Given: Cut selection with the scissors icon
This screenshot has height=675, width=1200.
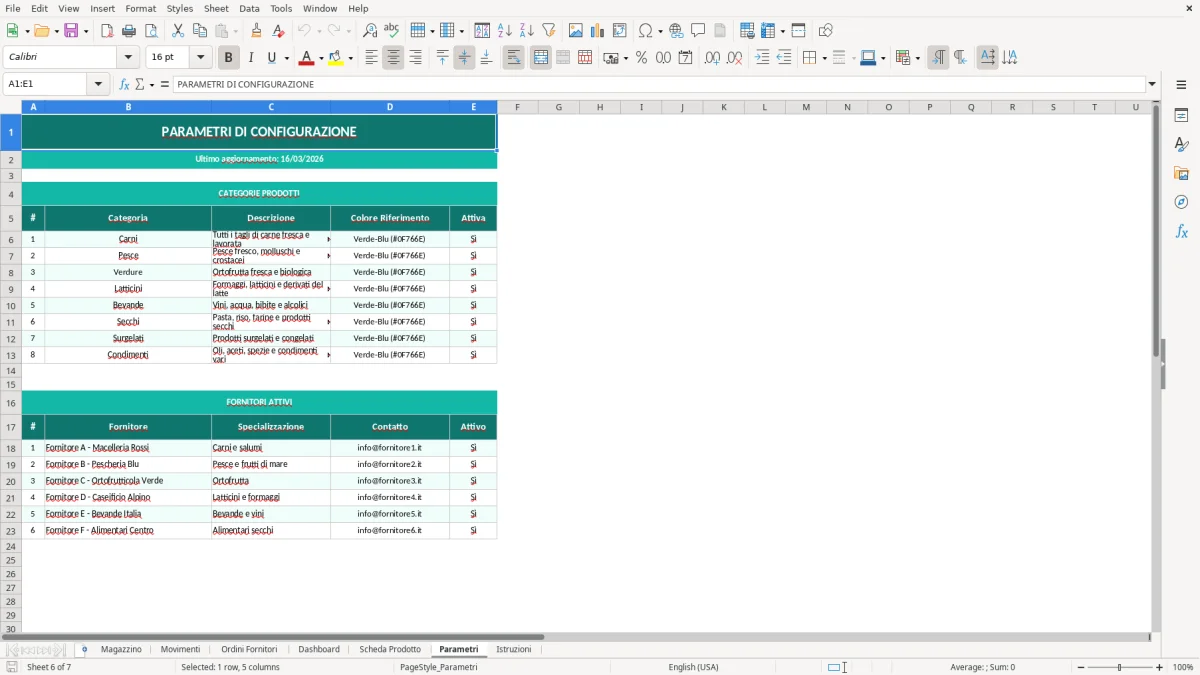Looking at the screenshot, I should coord(178,31).
